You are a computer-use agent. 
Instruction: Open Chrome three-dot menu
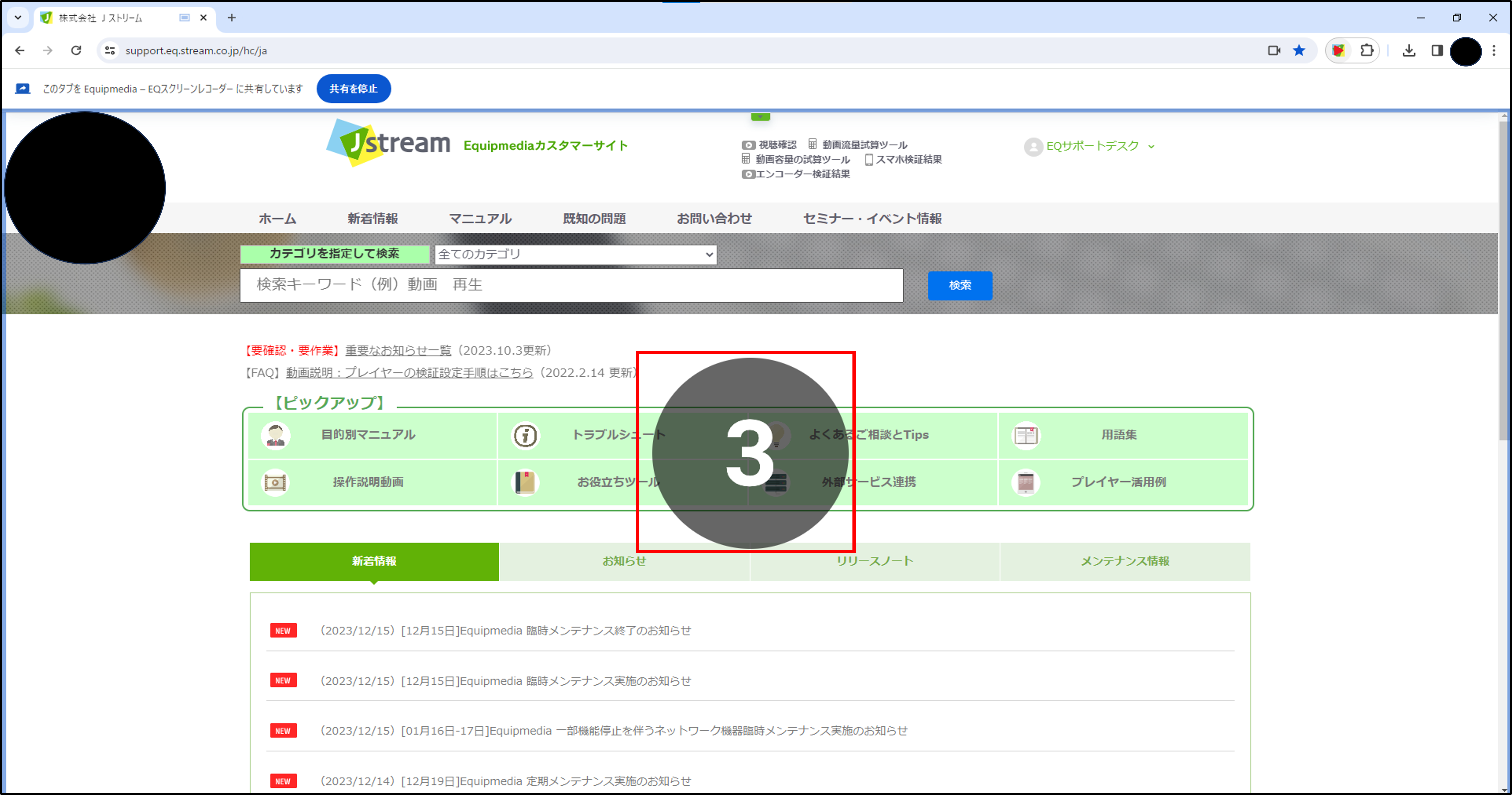tap(1494, 50)
